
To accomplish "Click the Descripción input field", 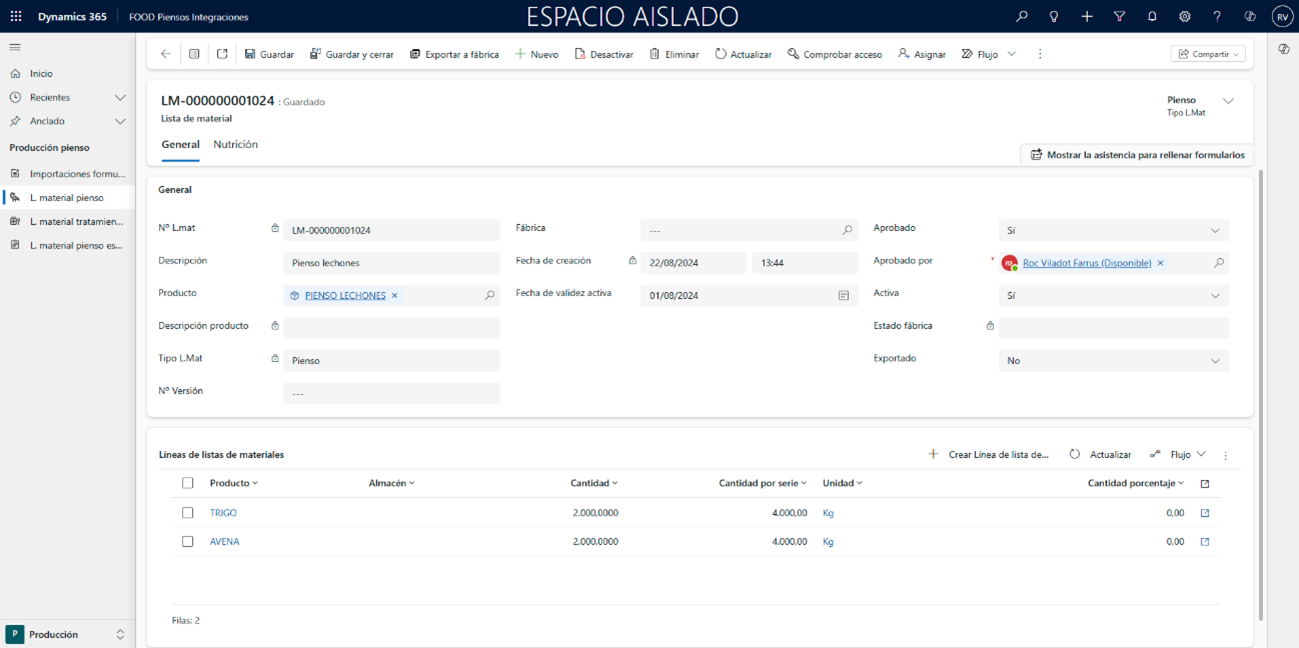I will coord(391,263).
